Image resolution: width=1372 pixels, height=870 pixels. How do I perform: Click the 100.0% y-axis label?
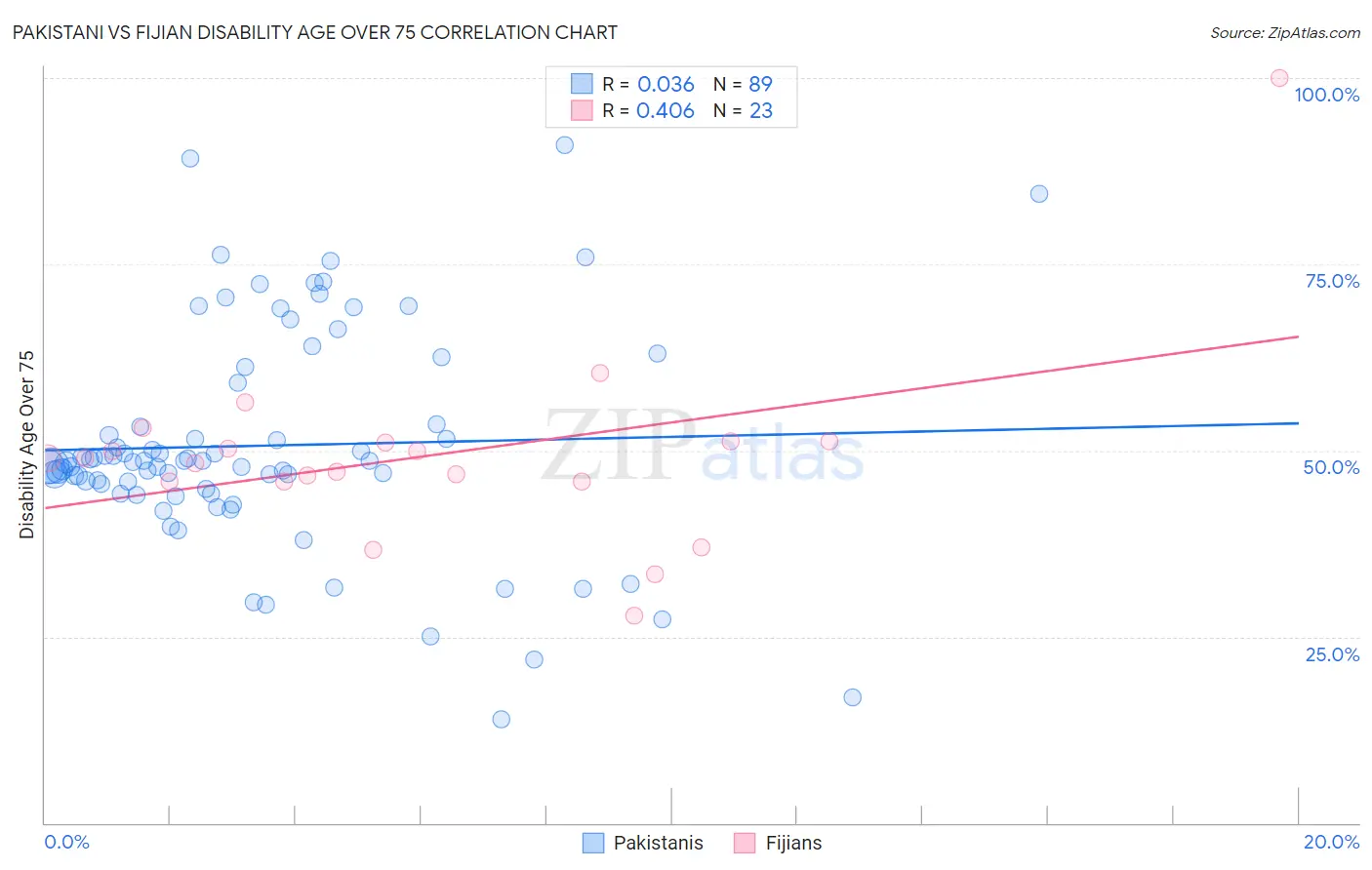click(x=1326, y=95)
